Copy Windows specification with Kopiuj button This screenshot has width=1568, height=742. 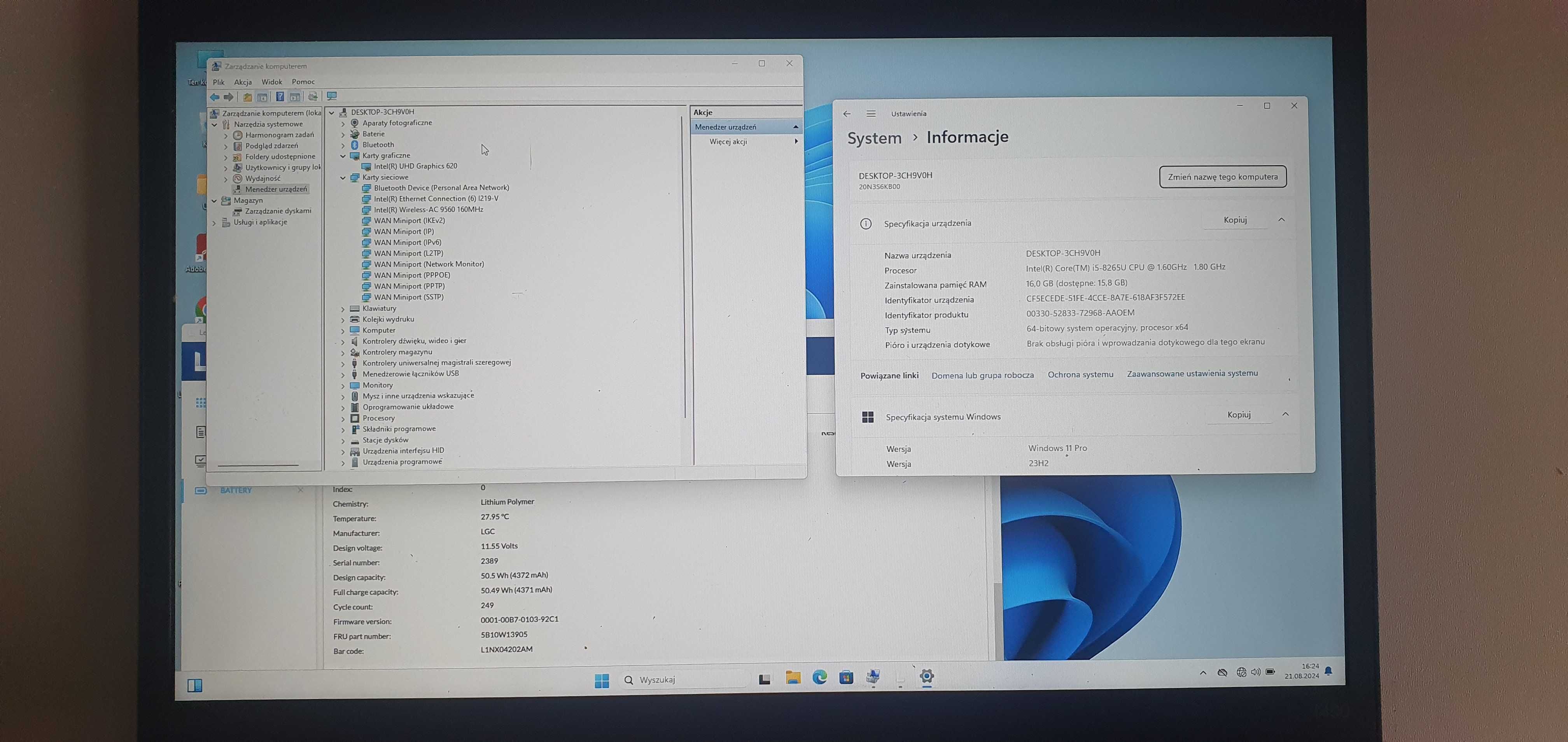[1239, 415]
